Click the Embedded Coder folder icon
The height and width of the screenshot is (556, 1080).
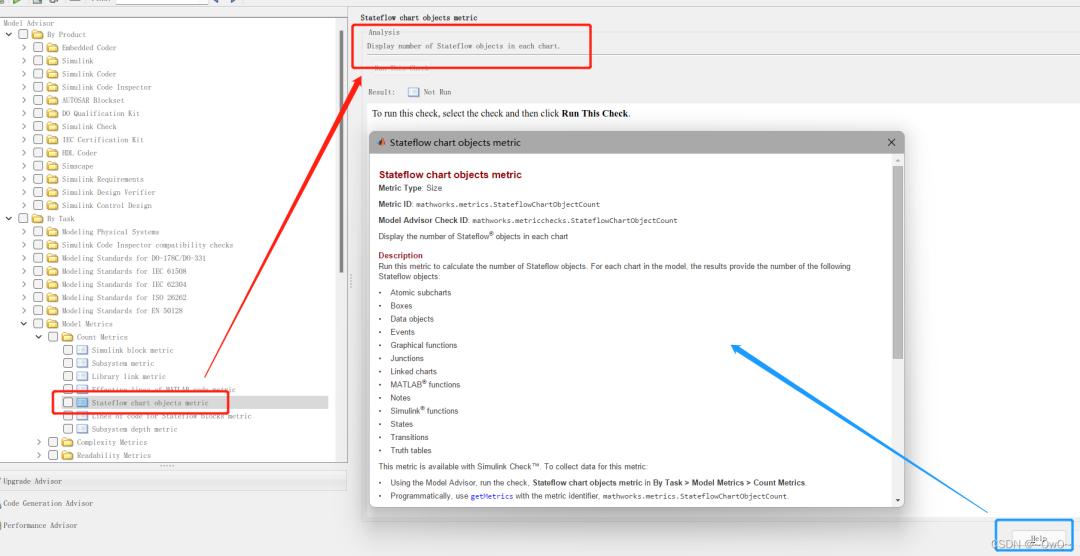click(52, 48)
